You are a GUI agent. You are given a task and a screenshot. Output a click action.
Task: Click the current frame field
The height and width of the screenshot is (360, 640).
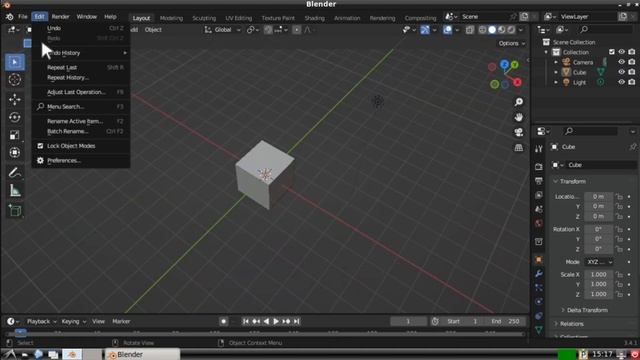point(408,322)
